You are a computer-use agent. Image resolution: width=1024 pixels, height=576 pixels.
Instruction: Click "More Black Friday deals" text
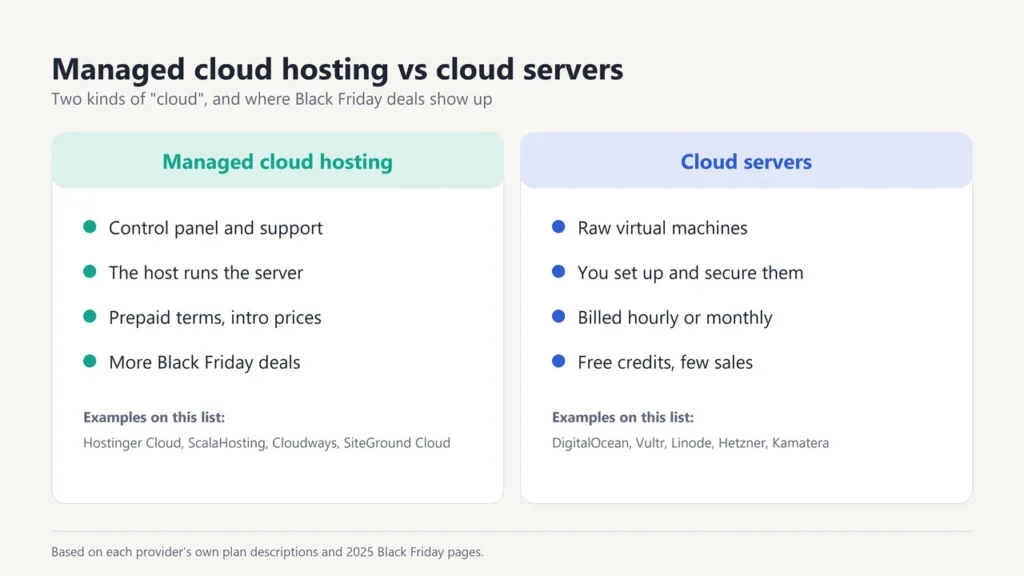[204, 362]
